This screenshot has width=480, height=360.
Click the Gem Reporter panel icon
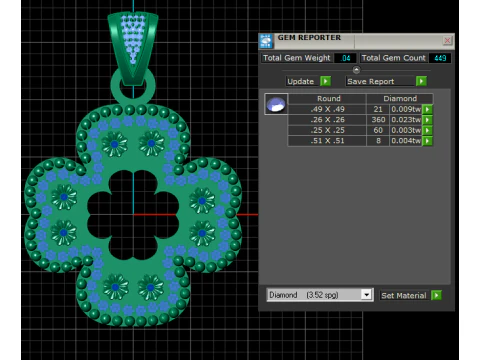pos(266,41)
